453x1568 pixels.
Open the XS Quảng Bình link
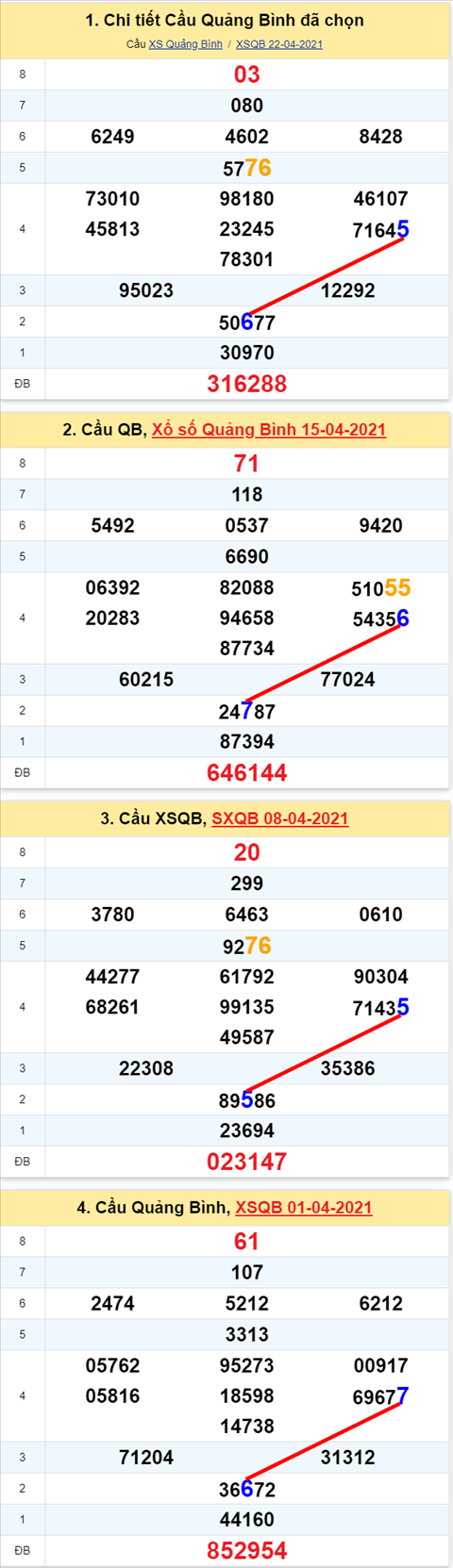point(185,44)
